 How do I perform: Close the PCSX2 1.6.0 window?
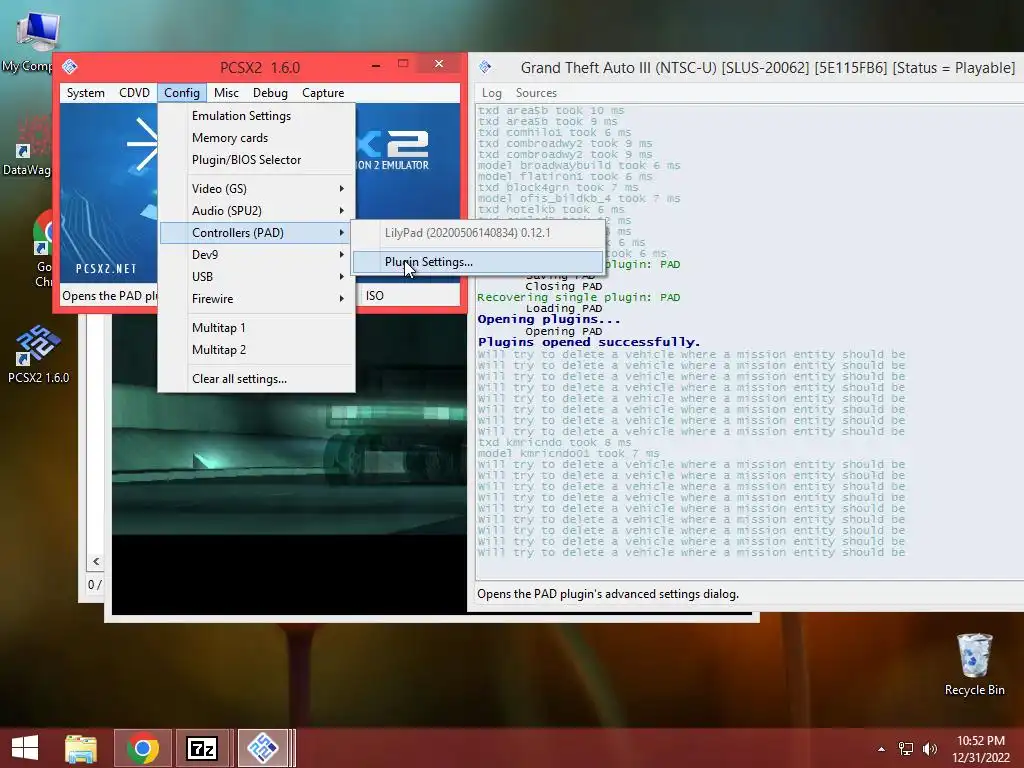tap(439, 64)
